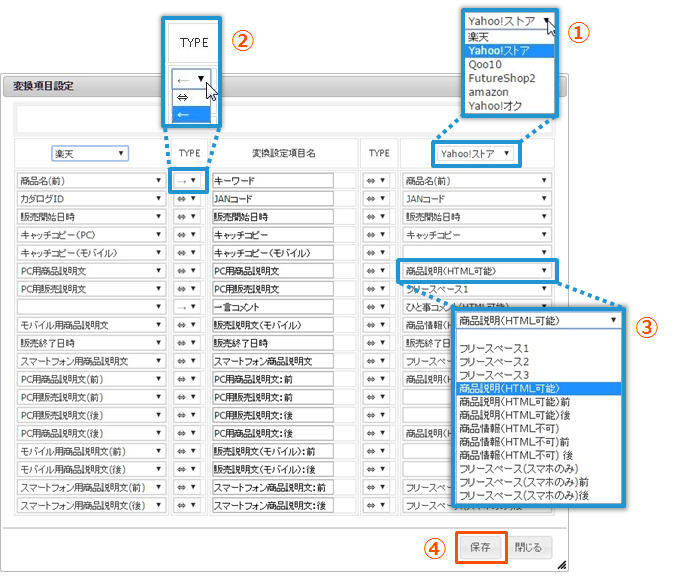The image size is (674, 576).
Task: Open empty Yahoo dropdown in キャッチコピー(モバイル) row
Action: pos(477,253)
